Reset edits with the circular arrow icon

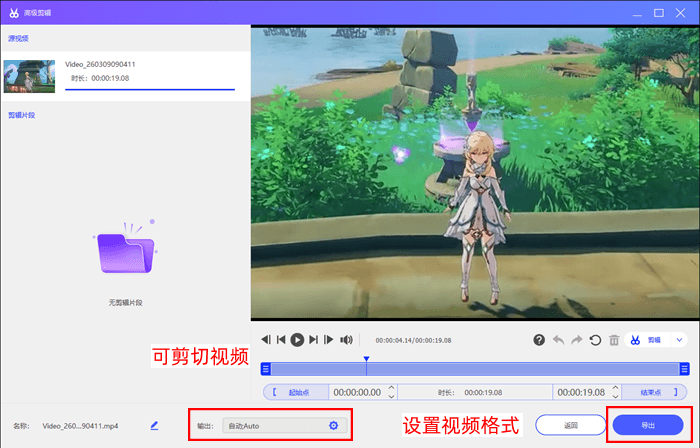coord(595,340)
